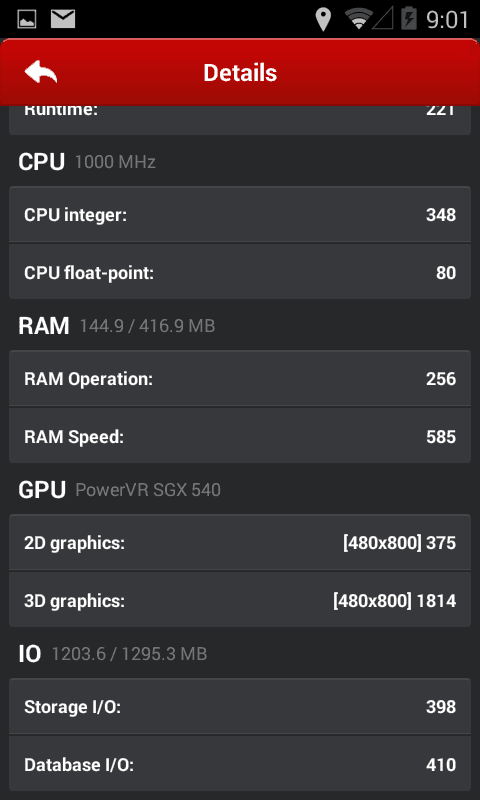Tap the RAM Operation result row

pos(240,379)
